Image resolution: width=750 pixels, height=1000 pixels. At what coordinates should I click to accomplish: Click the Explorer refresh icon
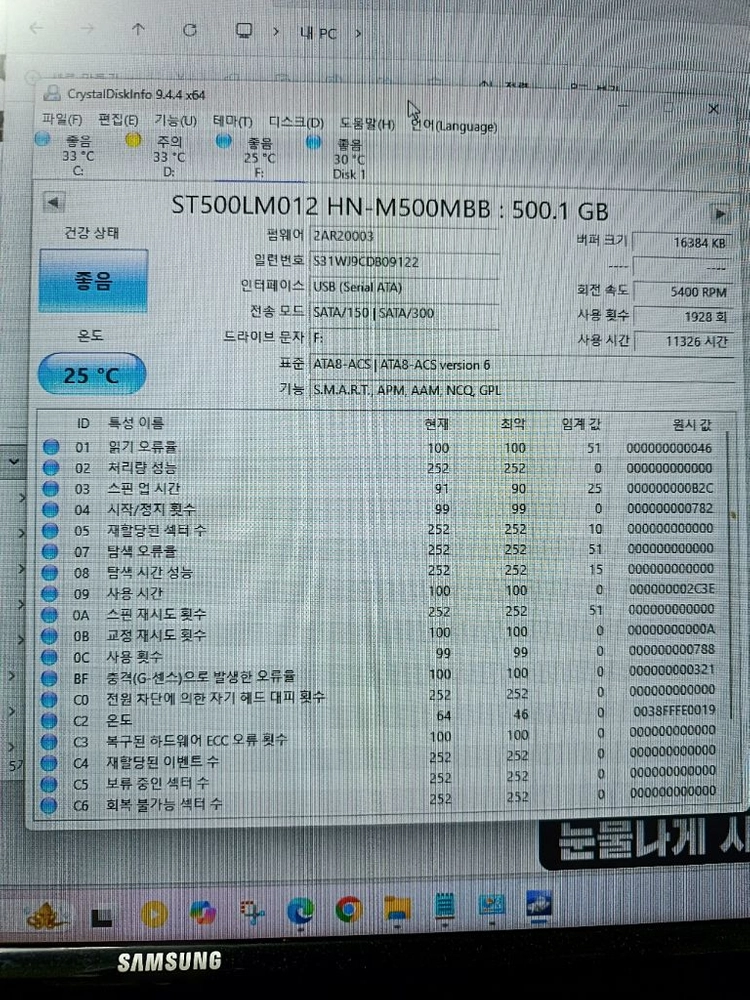pos(190,29)
